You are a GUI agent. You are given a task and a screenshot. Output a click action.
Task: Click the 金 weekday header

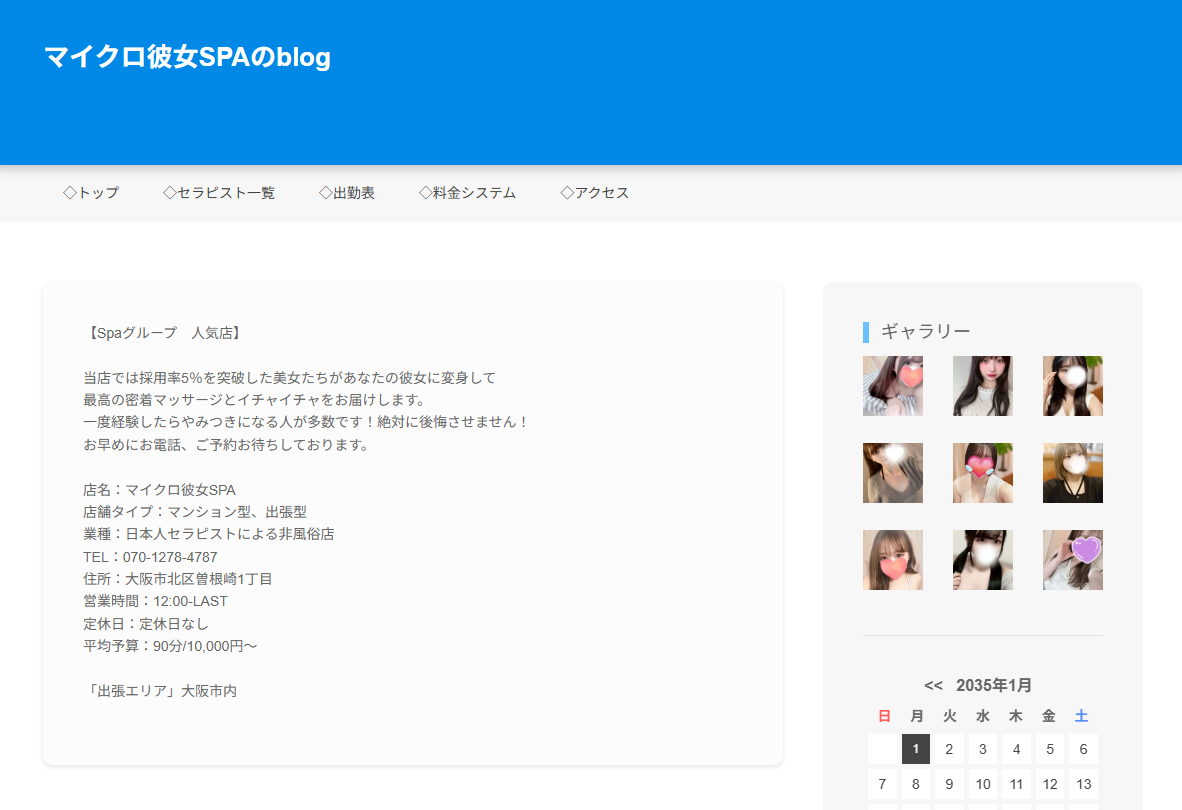pos(1049,716)
